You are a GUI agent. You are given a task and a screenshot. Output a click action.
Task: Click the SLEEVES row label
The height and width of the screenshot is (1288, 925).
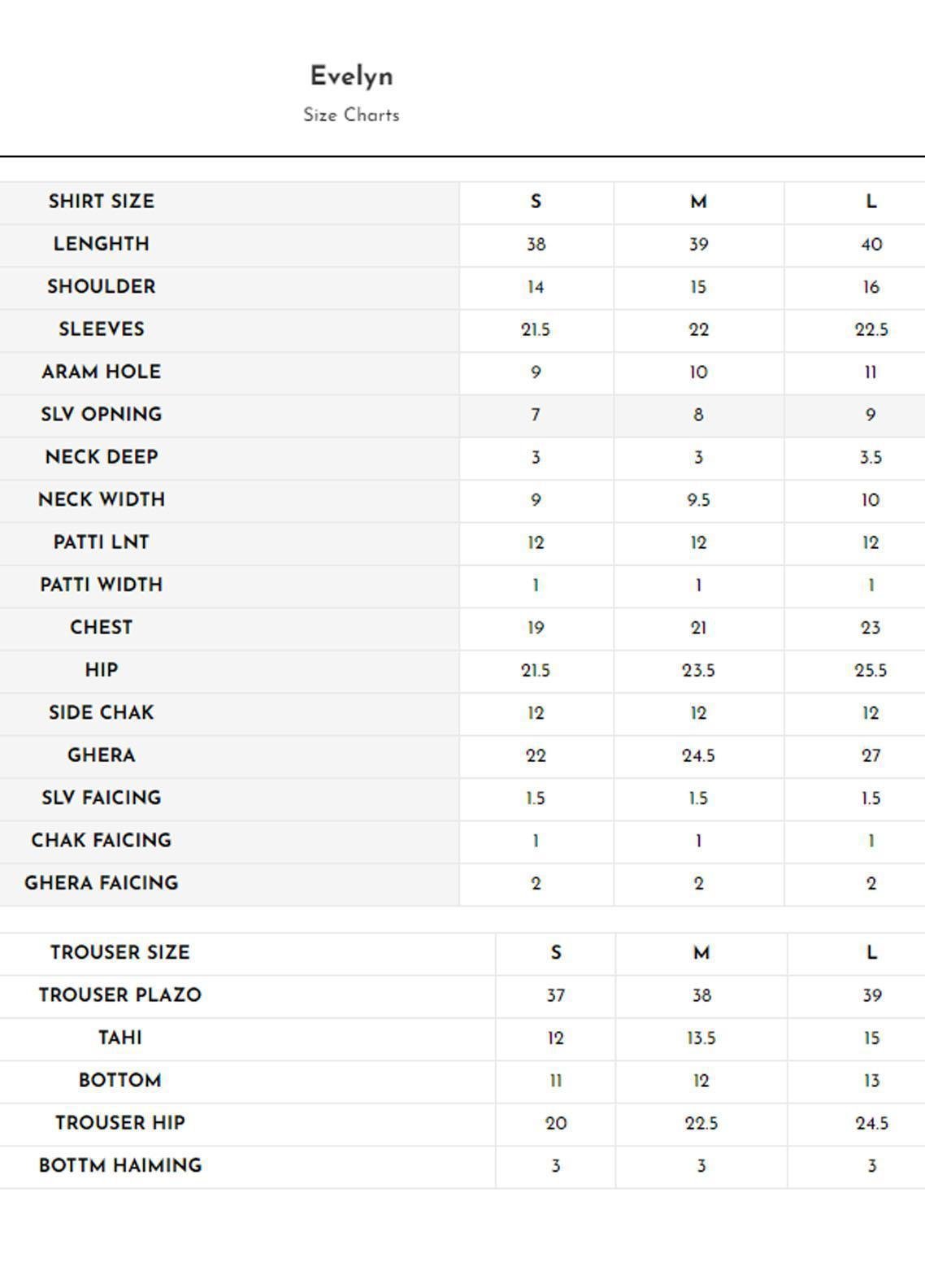pyautogui.click(x=102, y=329)
